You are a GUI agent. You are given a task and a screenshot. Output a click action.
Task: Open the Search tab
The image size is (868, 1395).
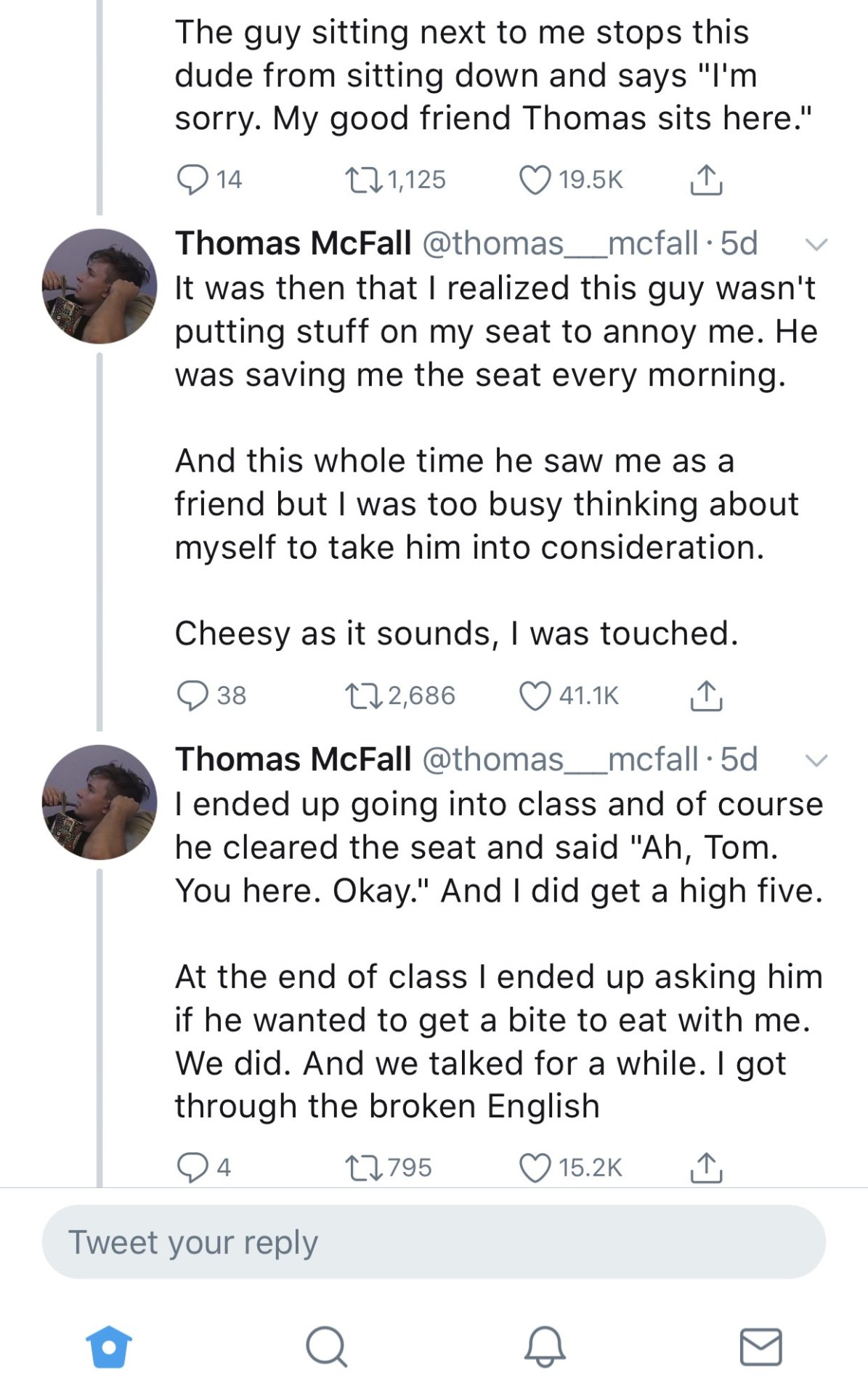326,1346
